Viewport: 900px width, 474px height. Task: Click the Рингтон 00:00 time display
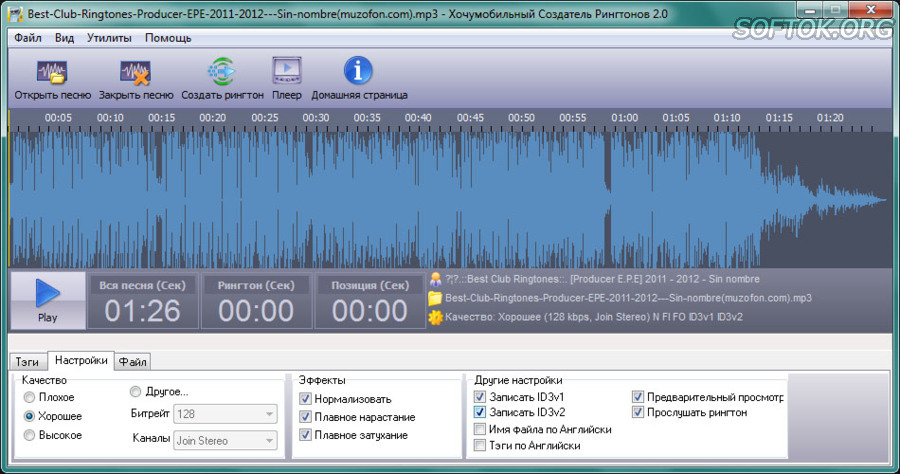pos(256,301)
